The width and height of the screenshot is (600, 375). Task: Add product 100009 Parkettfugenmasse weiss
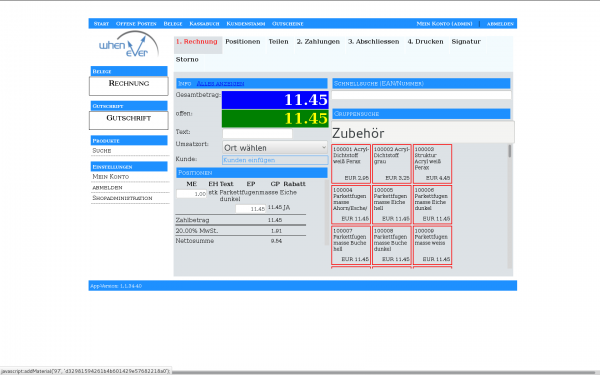(x=432, y=245)
